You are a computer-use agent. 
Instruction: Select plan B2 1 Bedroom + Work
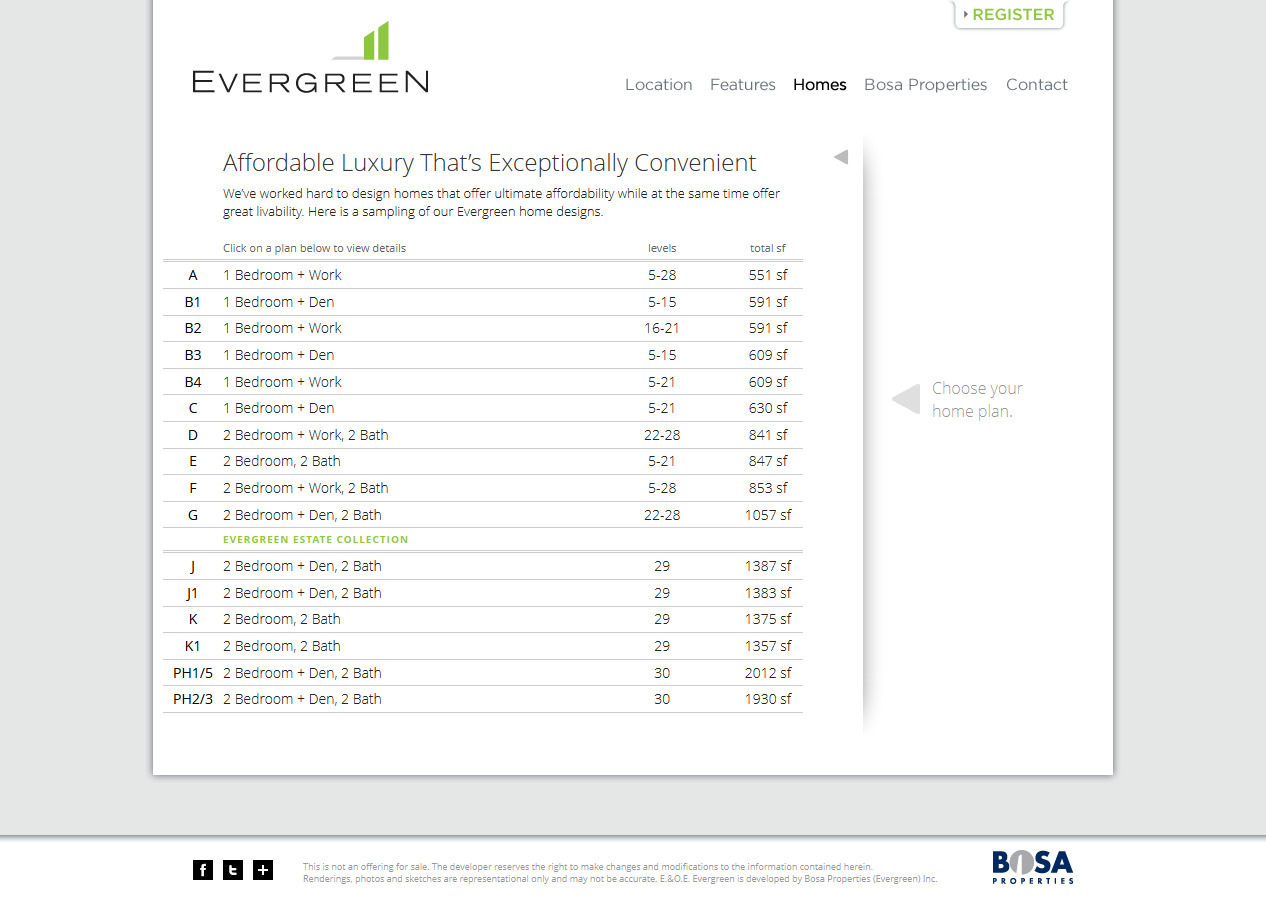483,328
